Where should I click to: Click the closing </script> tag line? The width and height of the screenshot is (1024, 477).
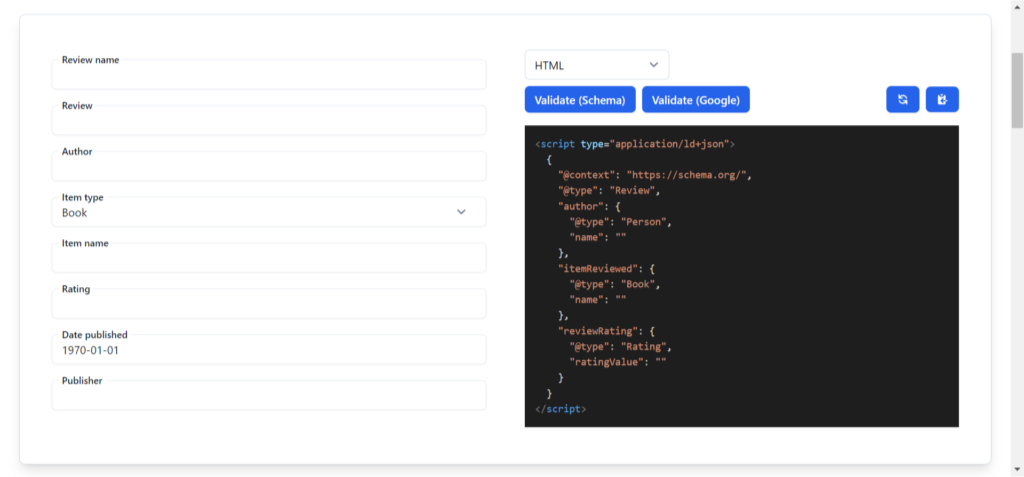(560, 409)
